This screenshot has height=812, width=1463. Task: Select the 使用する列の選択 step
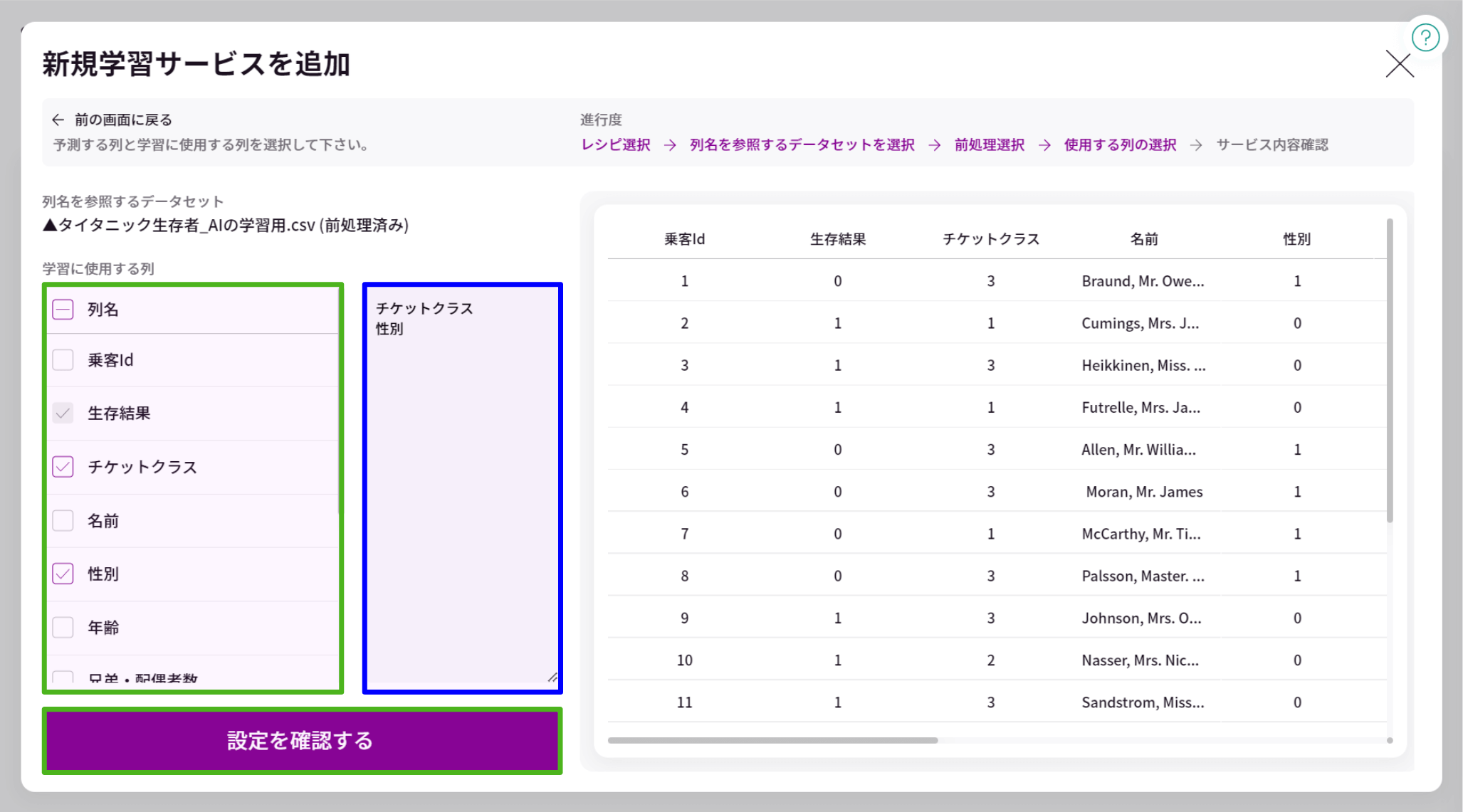[1119, 144]
